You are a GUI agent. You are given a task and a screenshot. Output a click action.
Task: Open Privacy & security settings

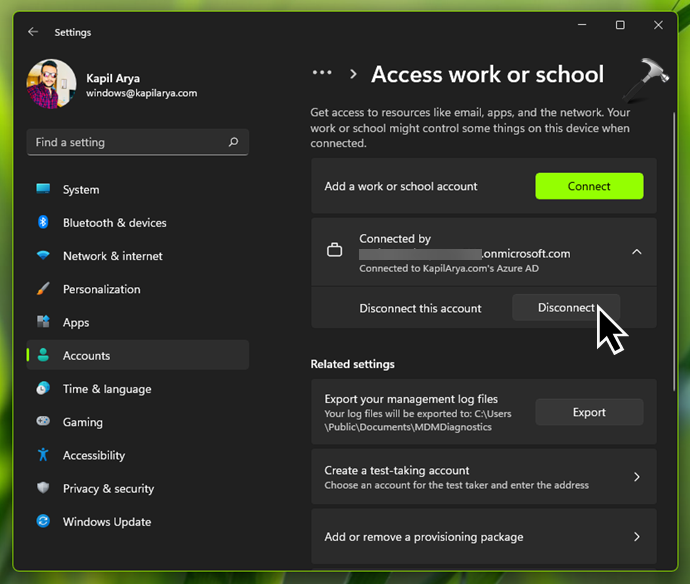coord(138,488)
